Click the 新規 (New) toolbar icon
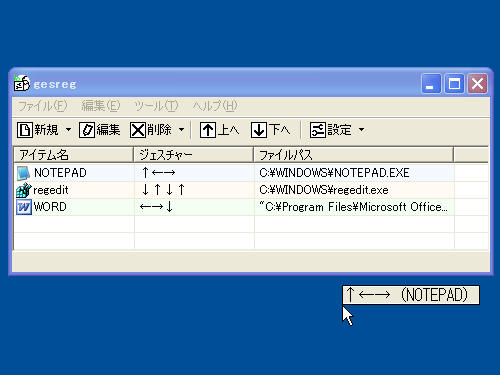The width and height of the screenshot is (500, 375). tap(25, 130)
